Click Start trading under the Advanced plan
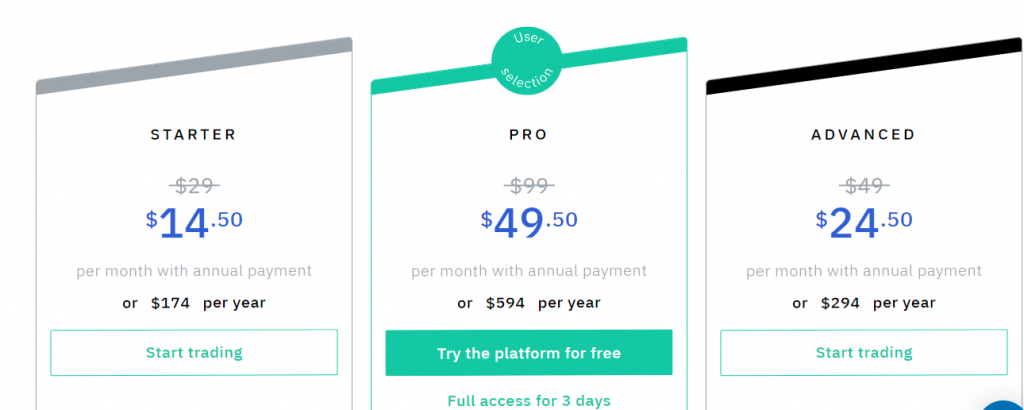This screenshot has width=1024, height=410. pos(864,353)
